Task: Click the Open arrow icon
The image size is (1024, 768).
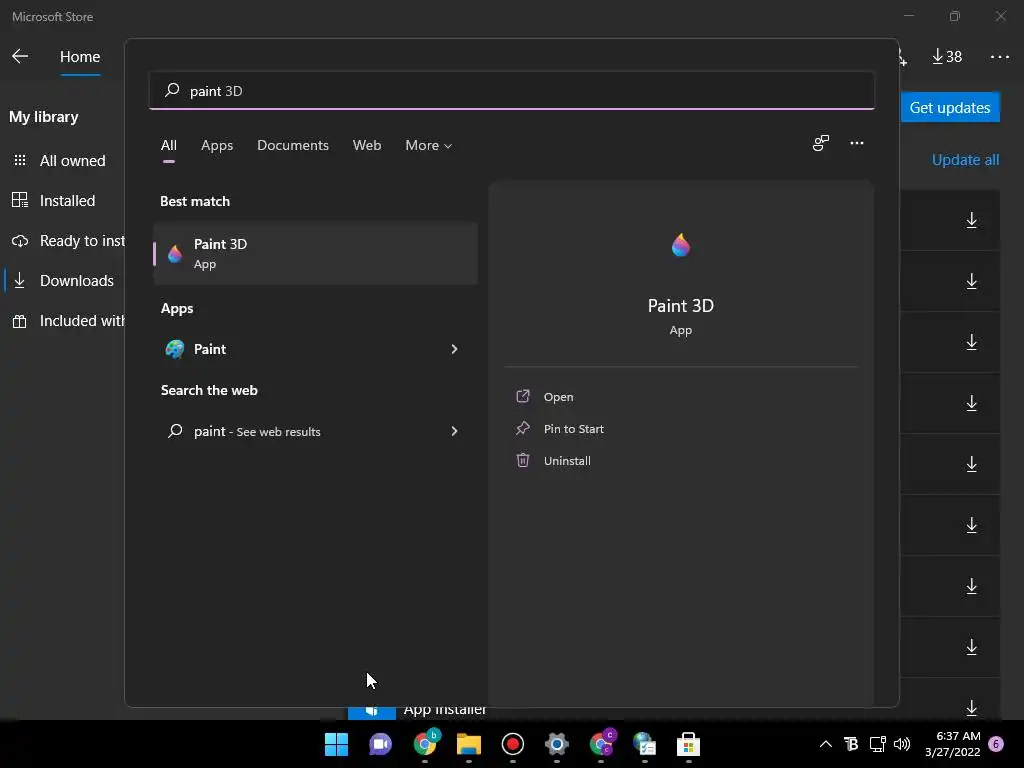Action: (522, 396)
